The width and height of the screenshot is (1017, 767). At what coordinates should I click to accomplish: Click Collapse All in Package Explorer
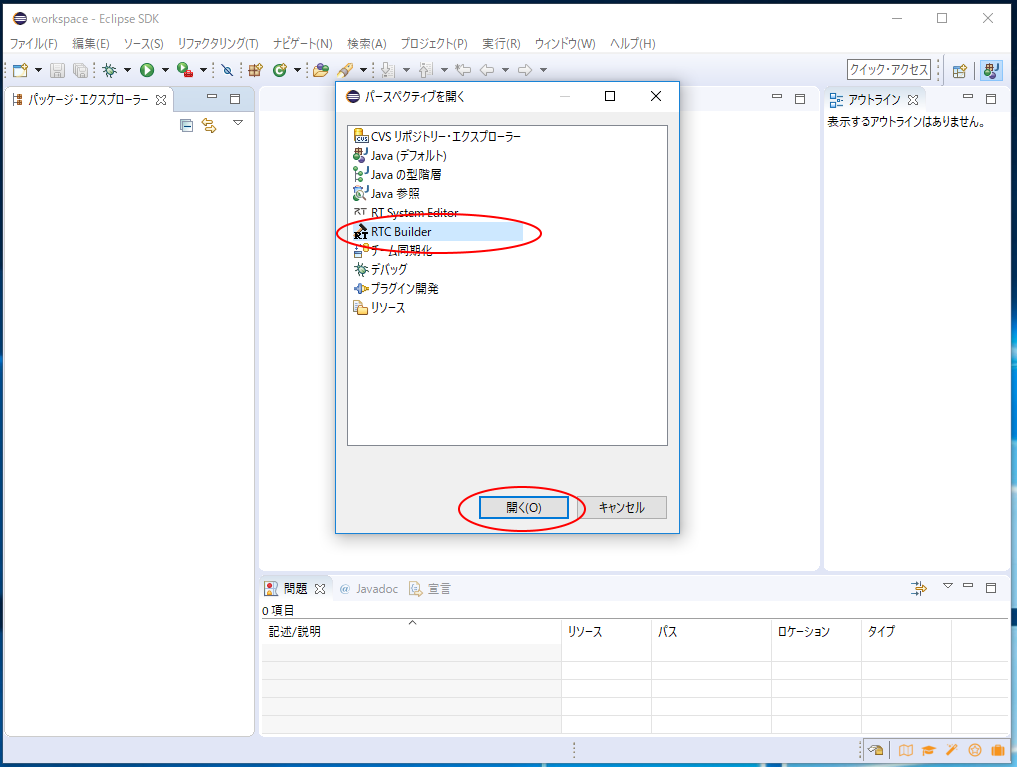[186, 125]
